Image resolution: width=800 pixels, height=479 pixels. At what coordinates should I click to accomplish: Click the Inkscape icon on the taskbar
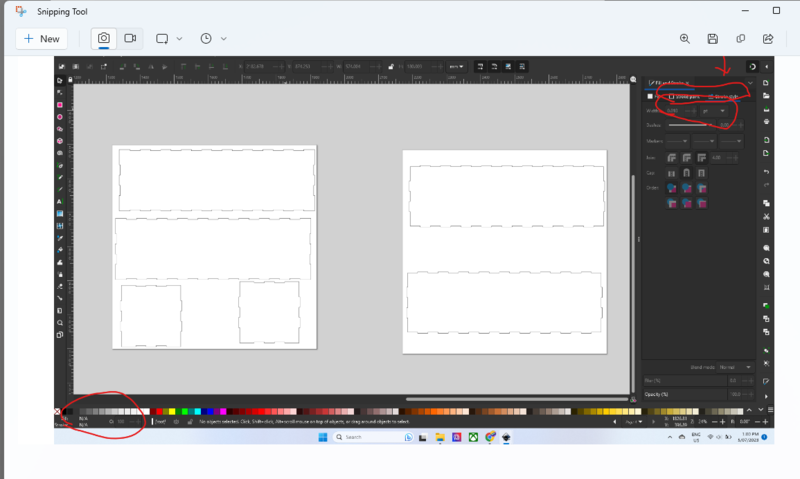point(506,437)
